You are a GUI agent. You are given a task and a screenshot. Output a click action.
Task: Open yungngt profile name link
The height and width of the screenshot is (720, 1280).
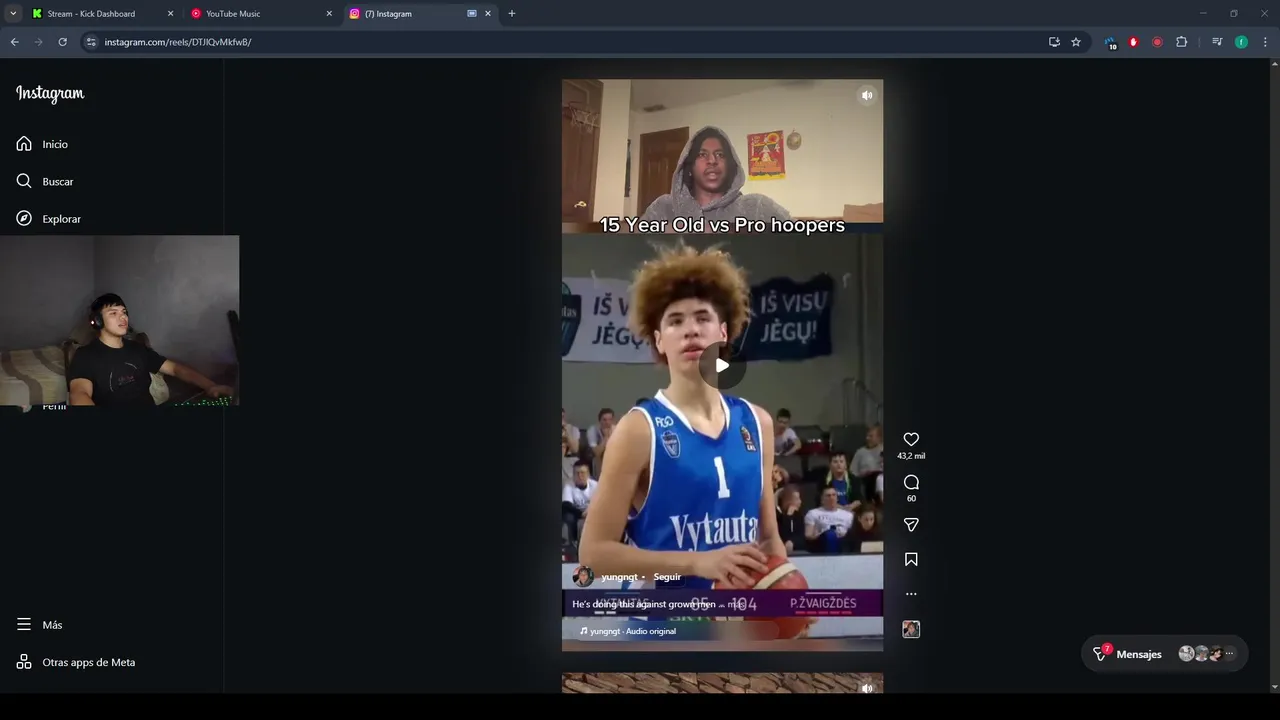[x=619, y=577]
